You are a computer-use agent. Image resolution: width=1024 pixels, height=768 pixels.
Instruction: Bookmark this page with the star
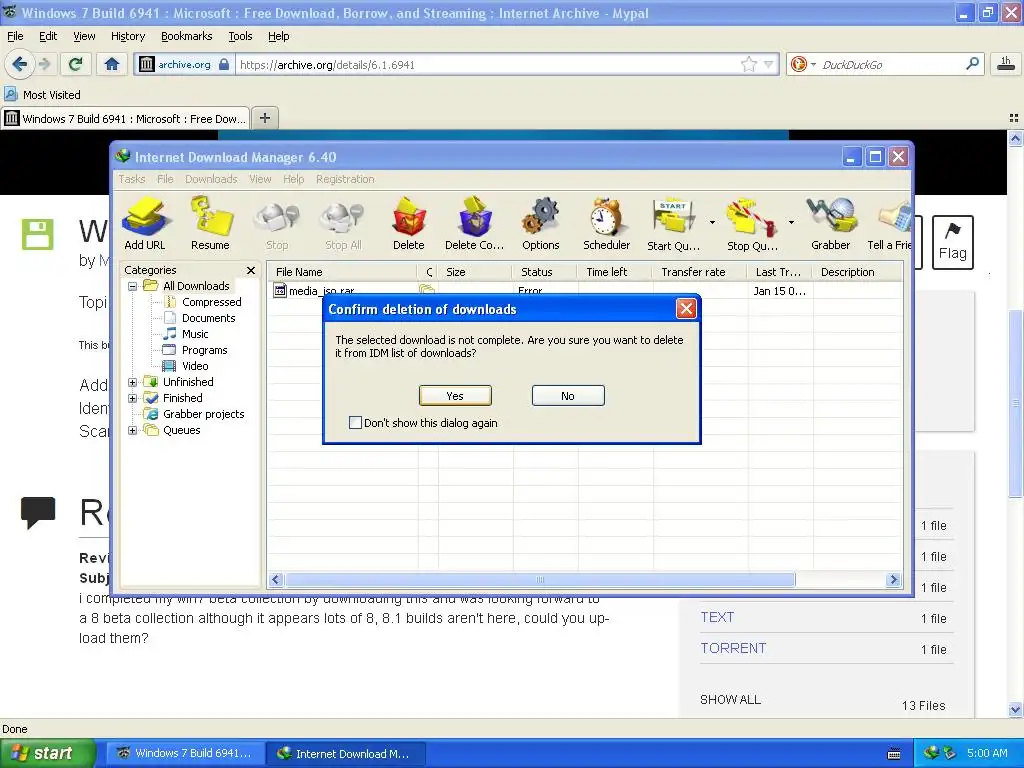[x=748, y=64]
